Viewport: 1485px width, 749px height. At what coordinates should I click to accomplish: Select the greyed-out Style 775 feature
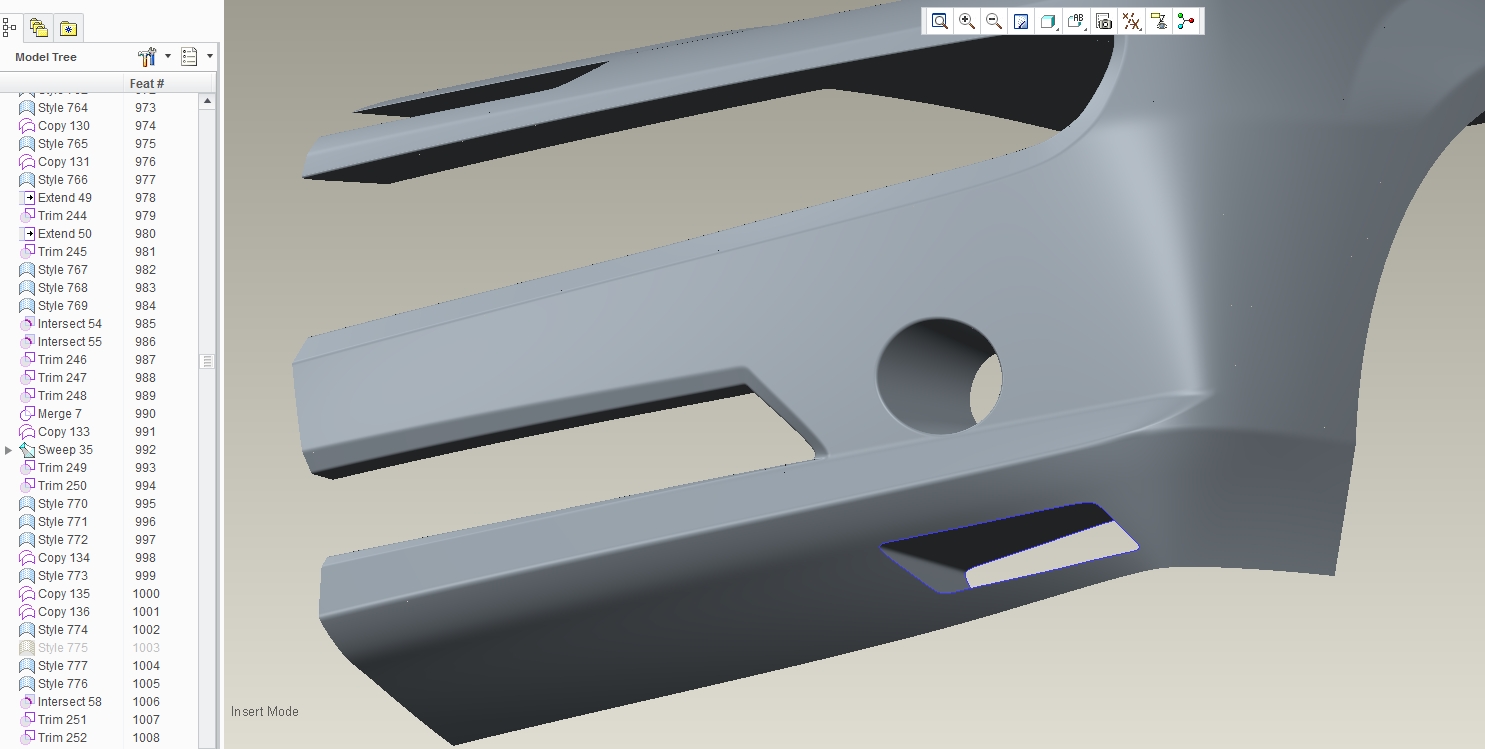click(62, 648)
